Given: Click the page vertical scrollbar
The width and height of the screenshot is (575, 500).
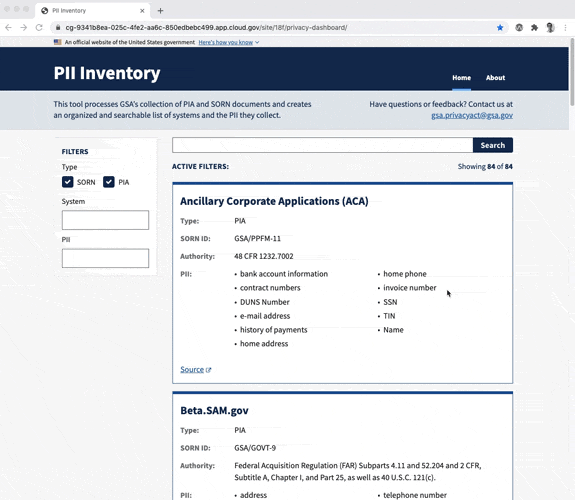Looking at the screenshot, I should [572, 72].
